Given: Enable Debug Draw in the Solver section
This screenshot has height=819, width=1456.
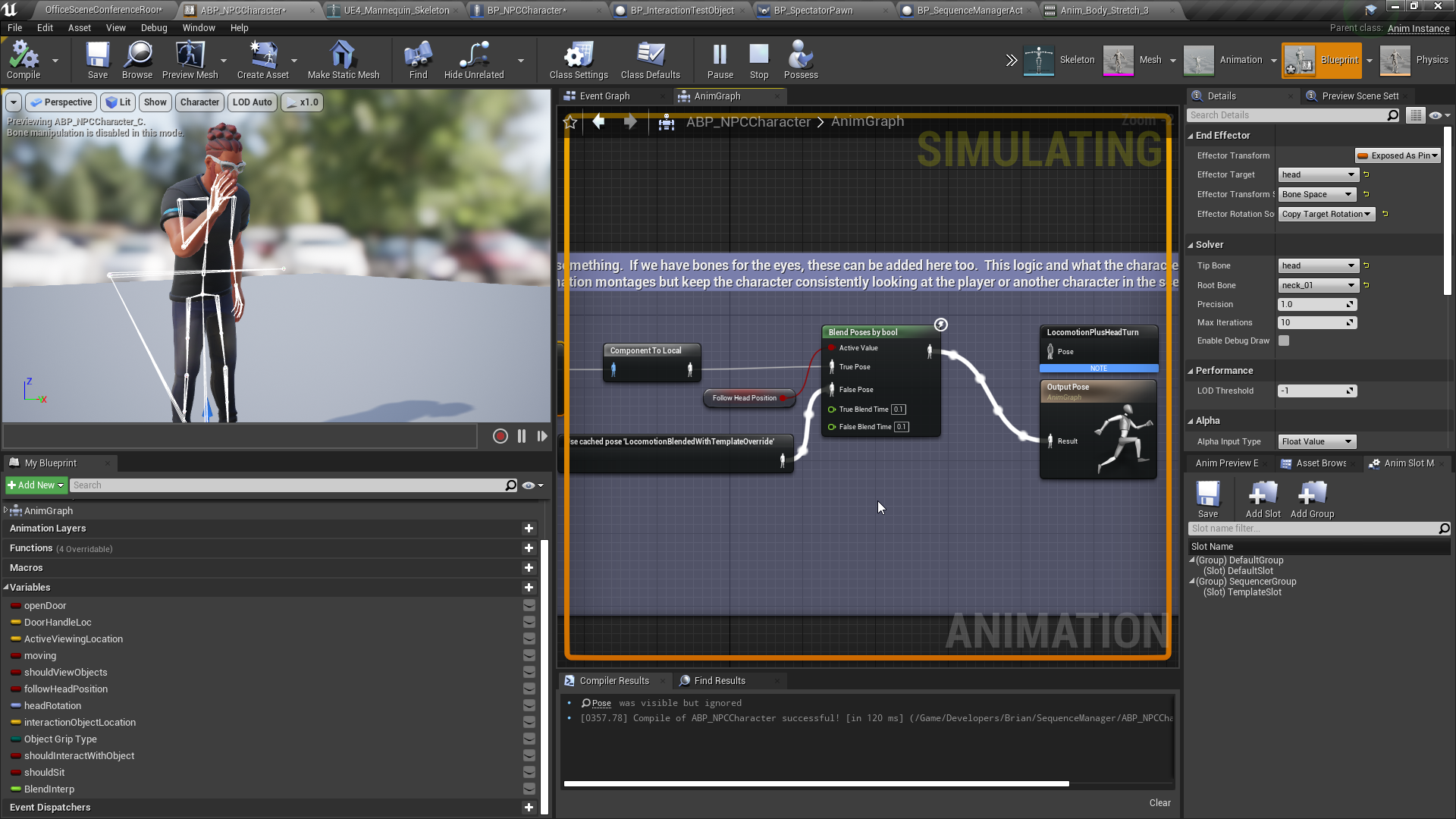Looking at the screenshot, I should 1283,340.
